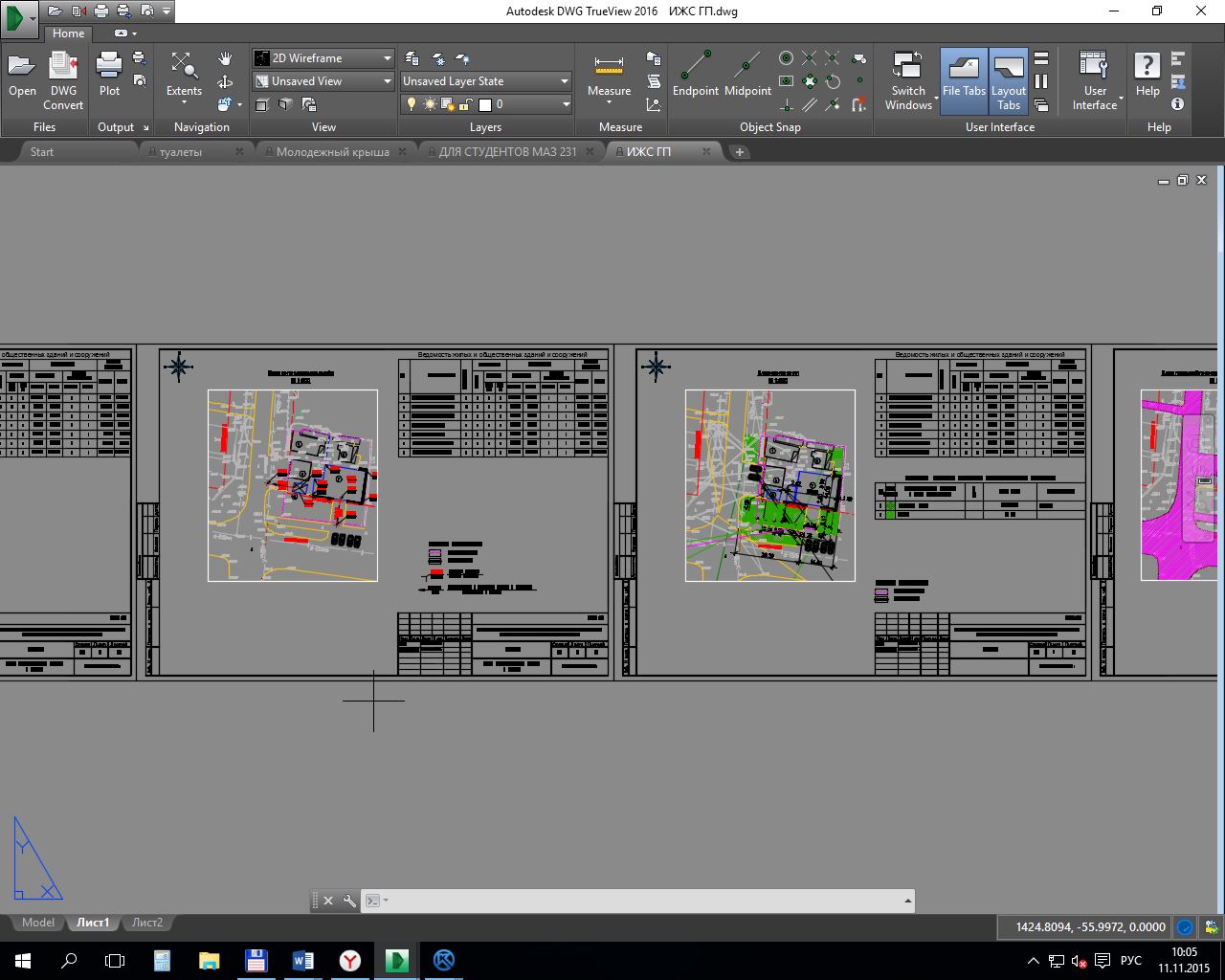
Task: Expand the Output panel dialog launcher arrow
Action: tap(145, 127)
